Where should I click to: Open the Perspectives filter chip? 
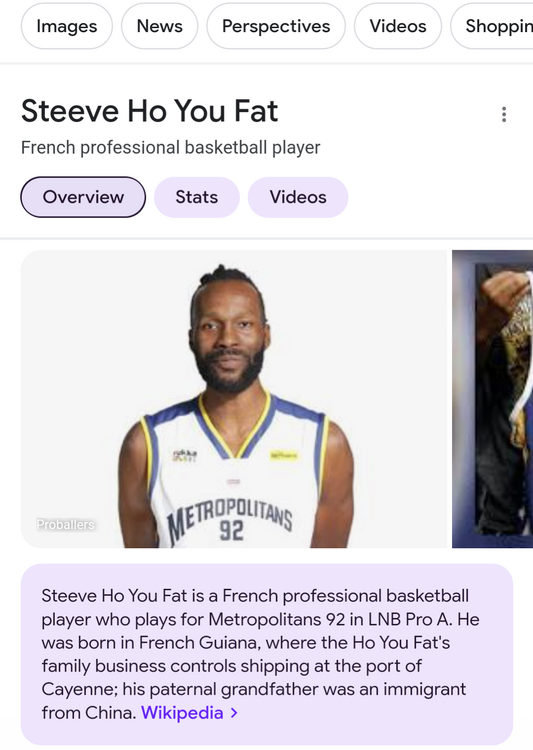pos(276,26)
